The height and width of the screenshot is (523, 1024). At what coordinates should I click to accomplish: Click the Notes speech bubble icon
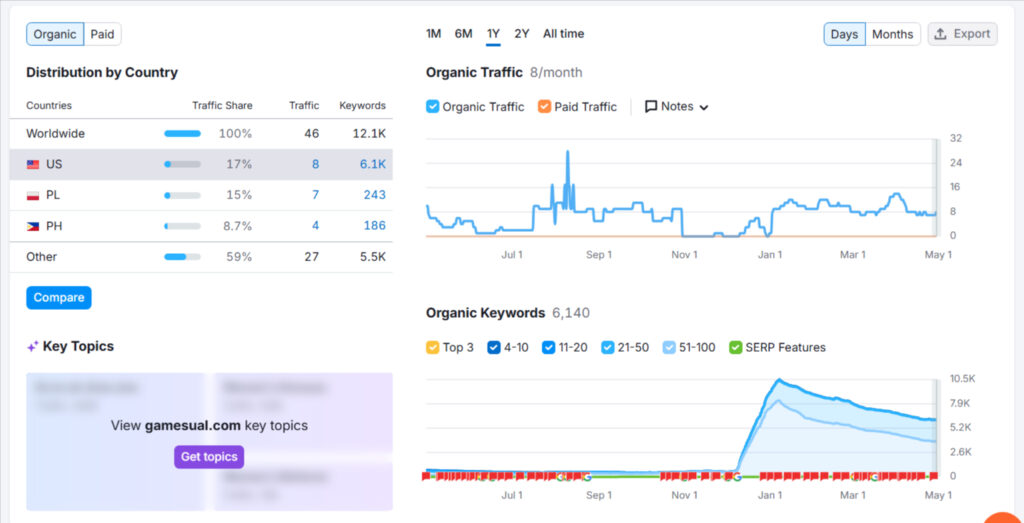[x=650, y=106]
